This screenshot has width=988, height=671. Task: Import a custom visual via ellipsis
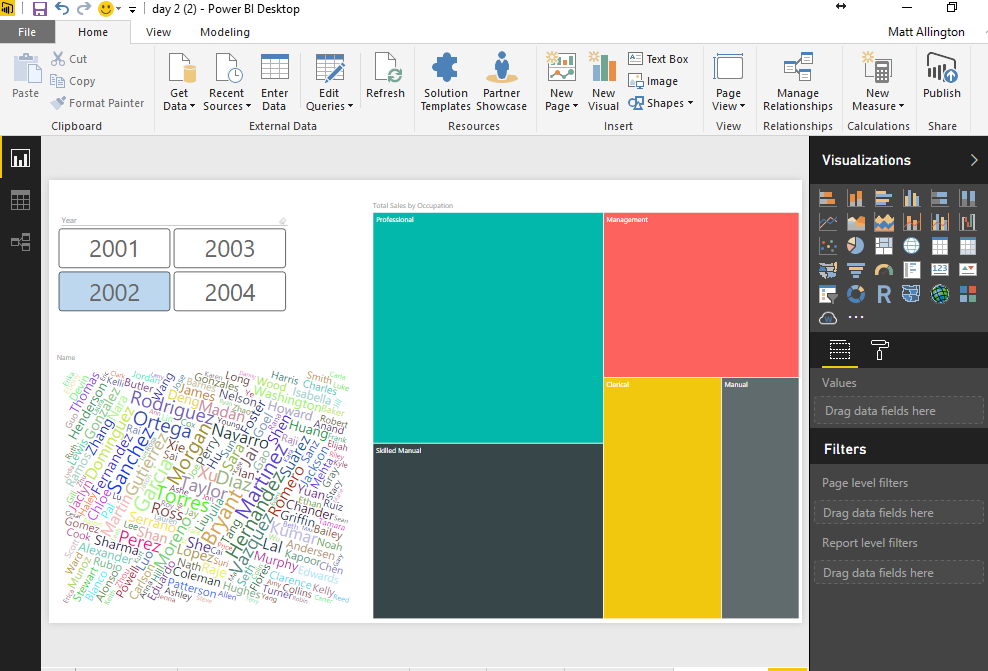(x=856, y=318)
